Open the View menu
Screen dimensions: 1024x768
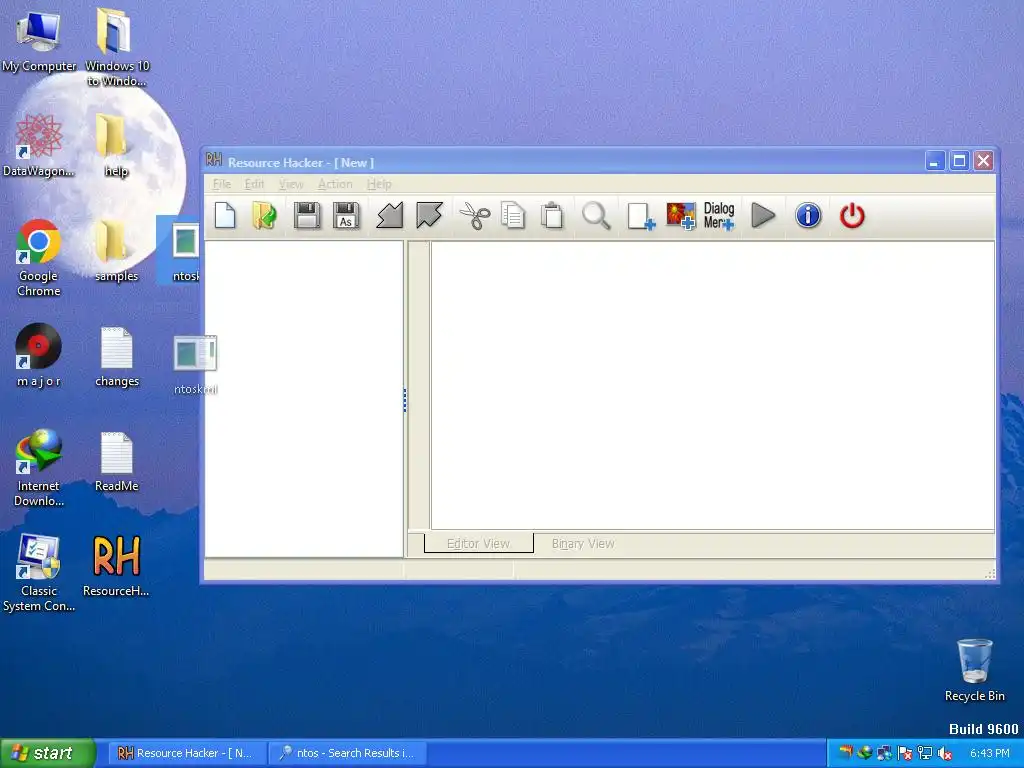[291, 184]
